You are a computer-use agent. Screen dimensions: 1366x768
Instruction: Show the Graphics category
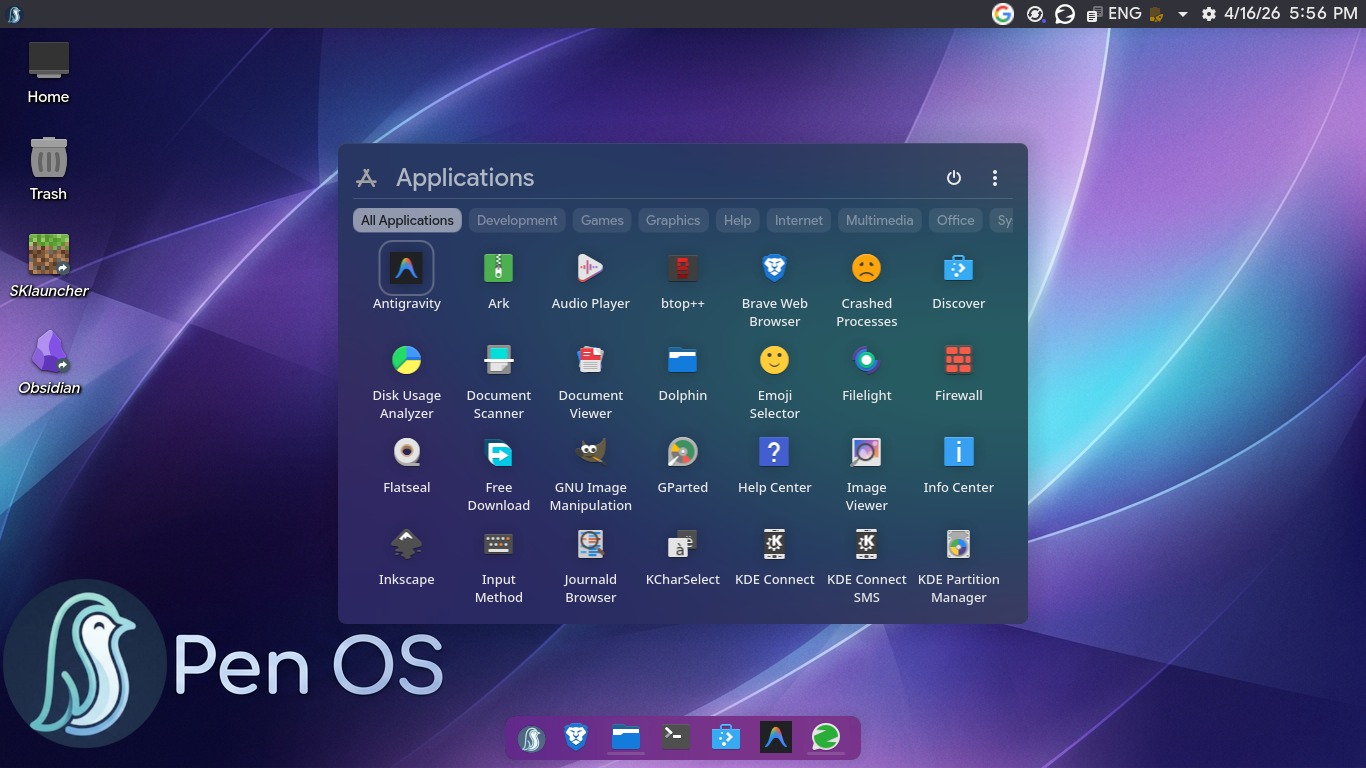673,220
